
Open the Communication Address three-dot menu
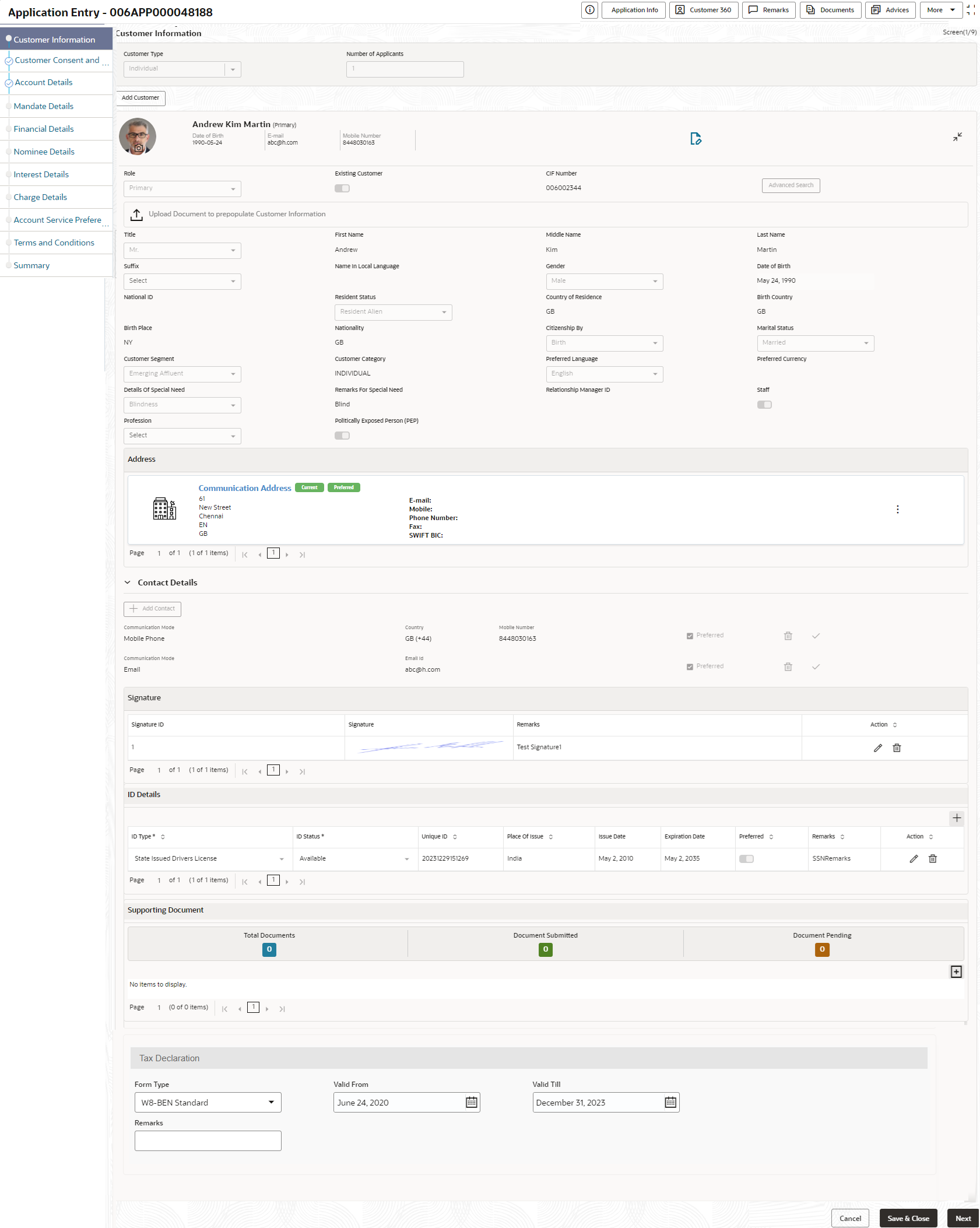coord(897,510)
